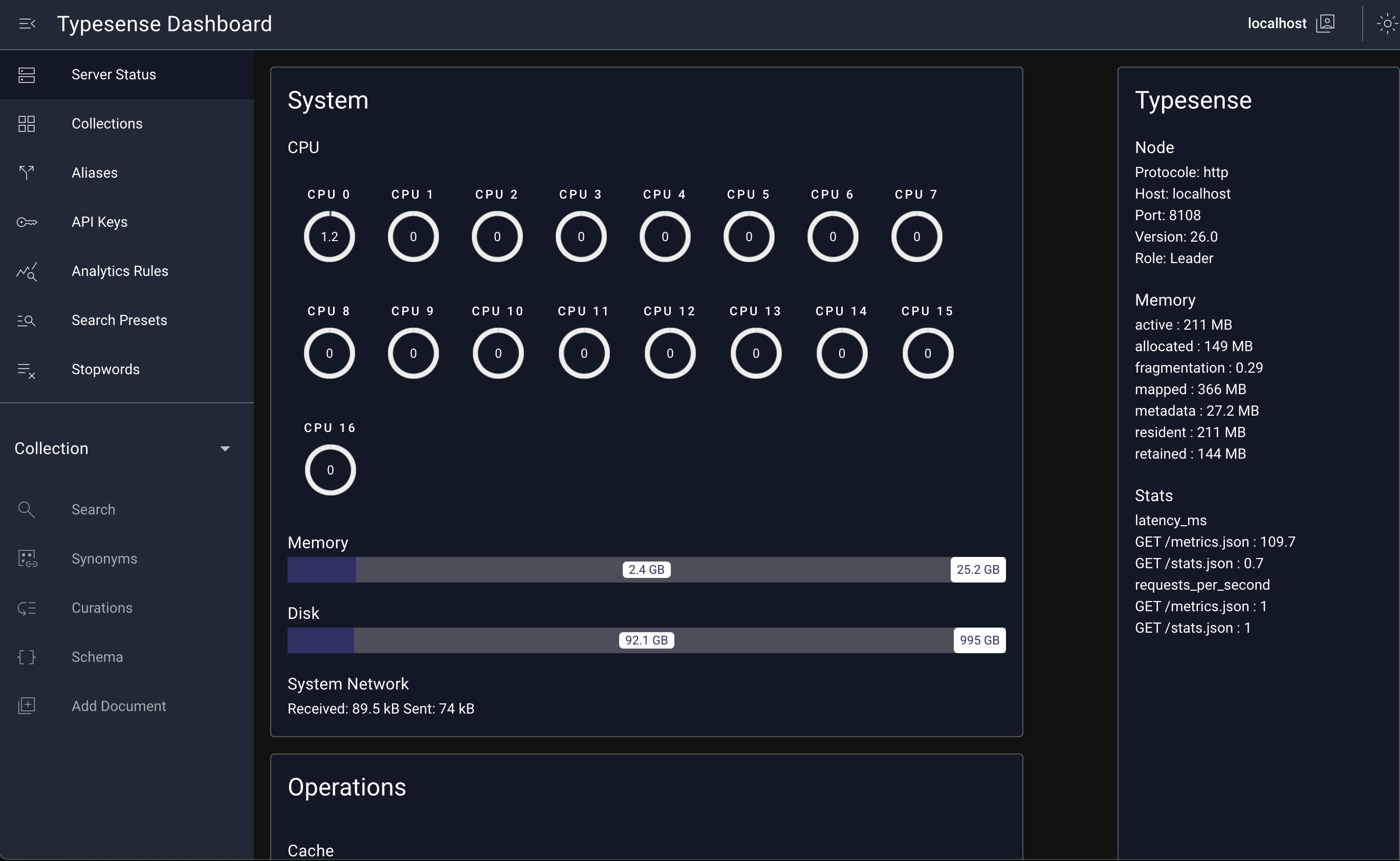The width and height of the screenshot is (1400, 861).
Task: View the collection Schema
Action: tap(126, 657)
